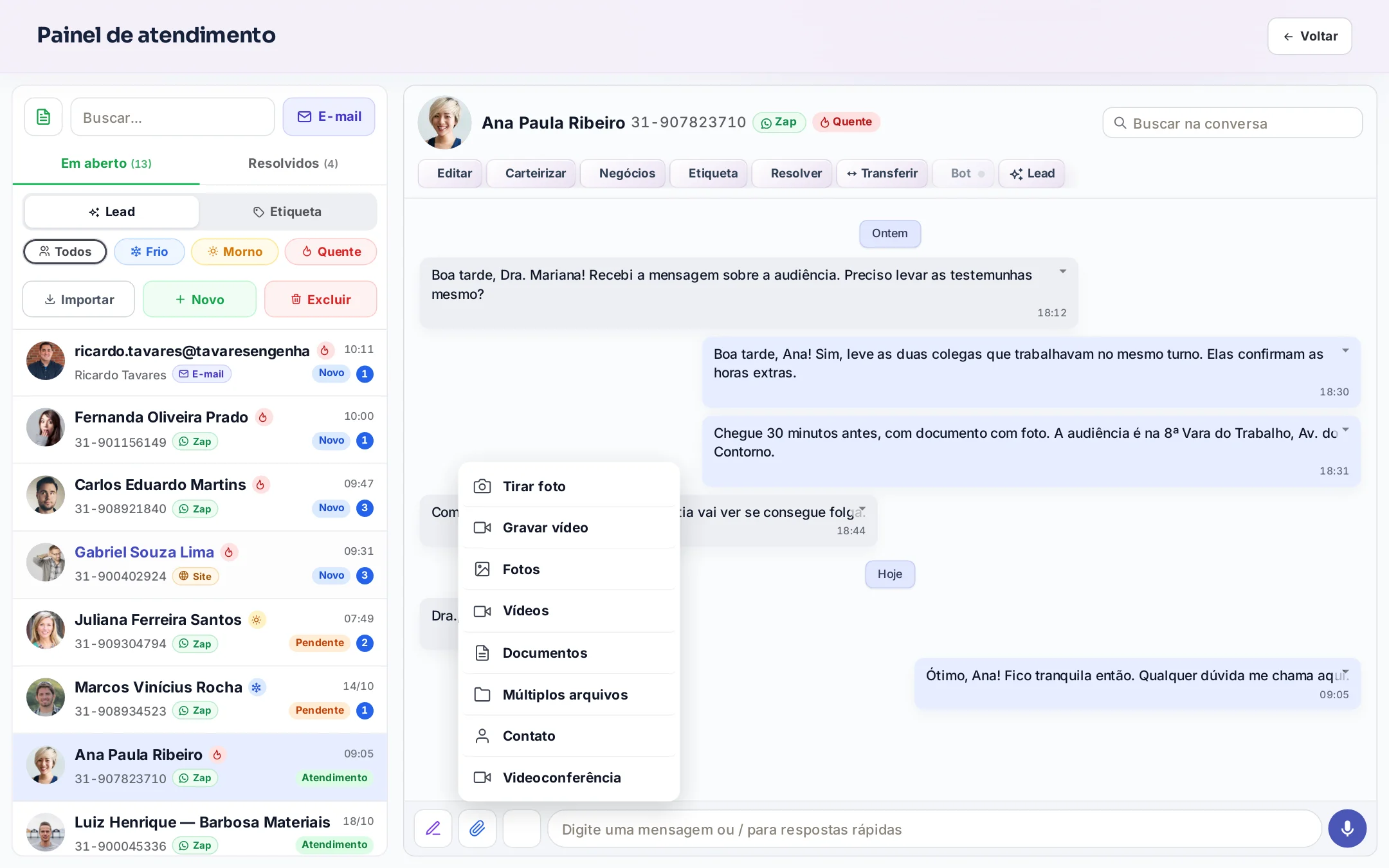Select the Morno lead filter

click(235, 251)
